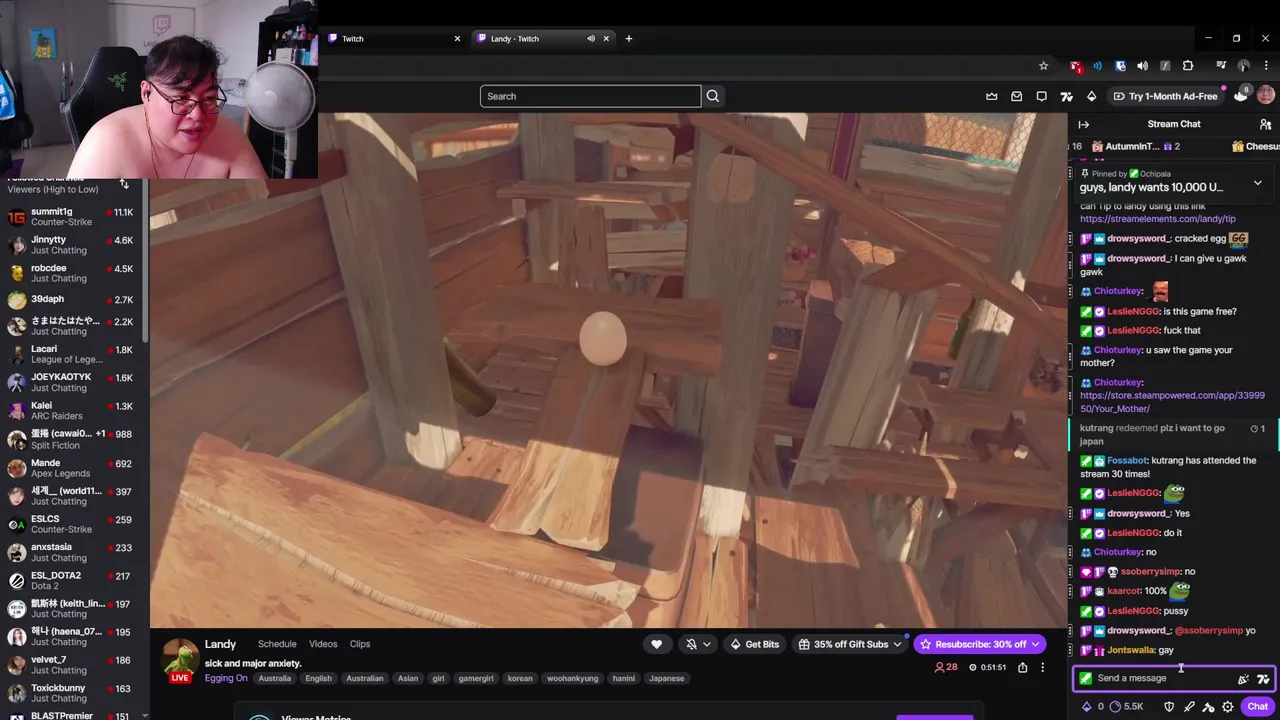The width and height of the screenshot is (1280, 720).
Task: Click Try 1-Month Ad-Free button
Action: (1165, 96)
